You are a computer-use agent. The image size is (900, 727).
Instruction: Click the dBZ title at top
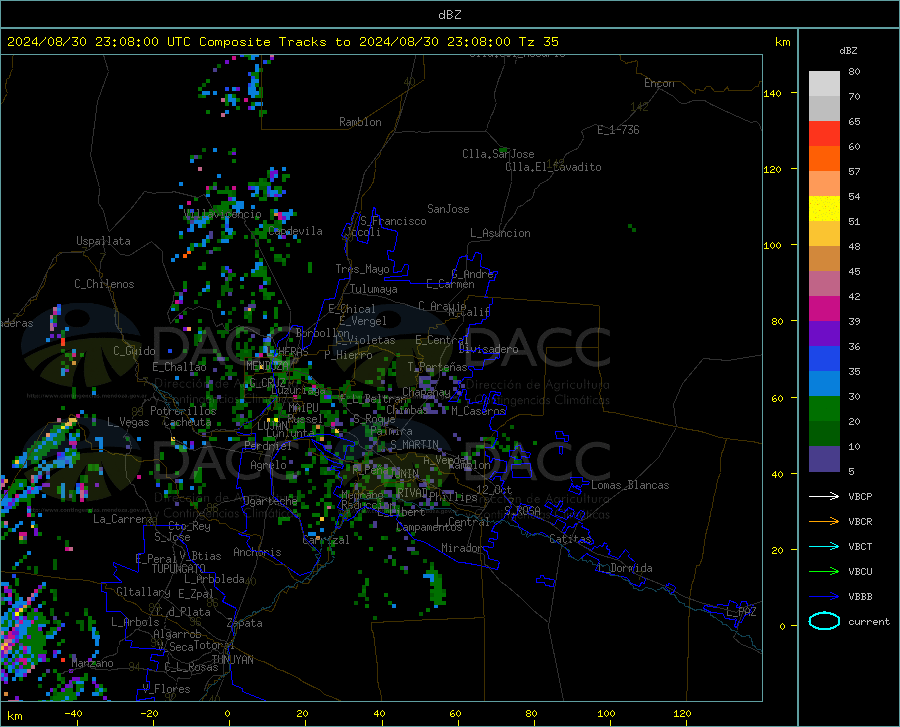click(x=449, y=15)
